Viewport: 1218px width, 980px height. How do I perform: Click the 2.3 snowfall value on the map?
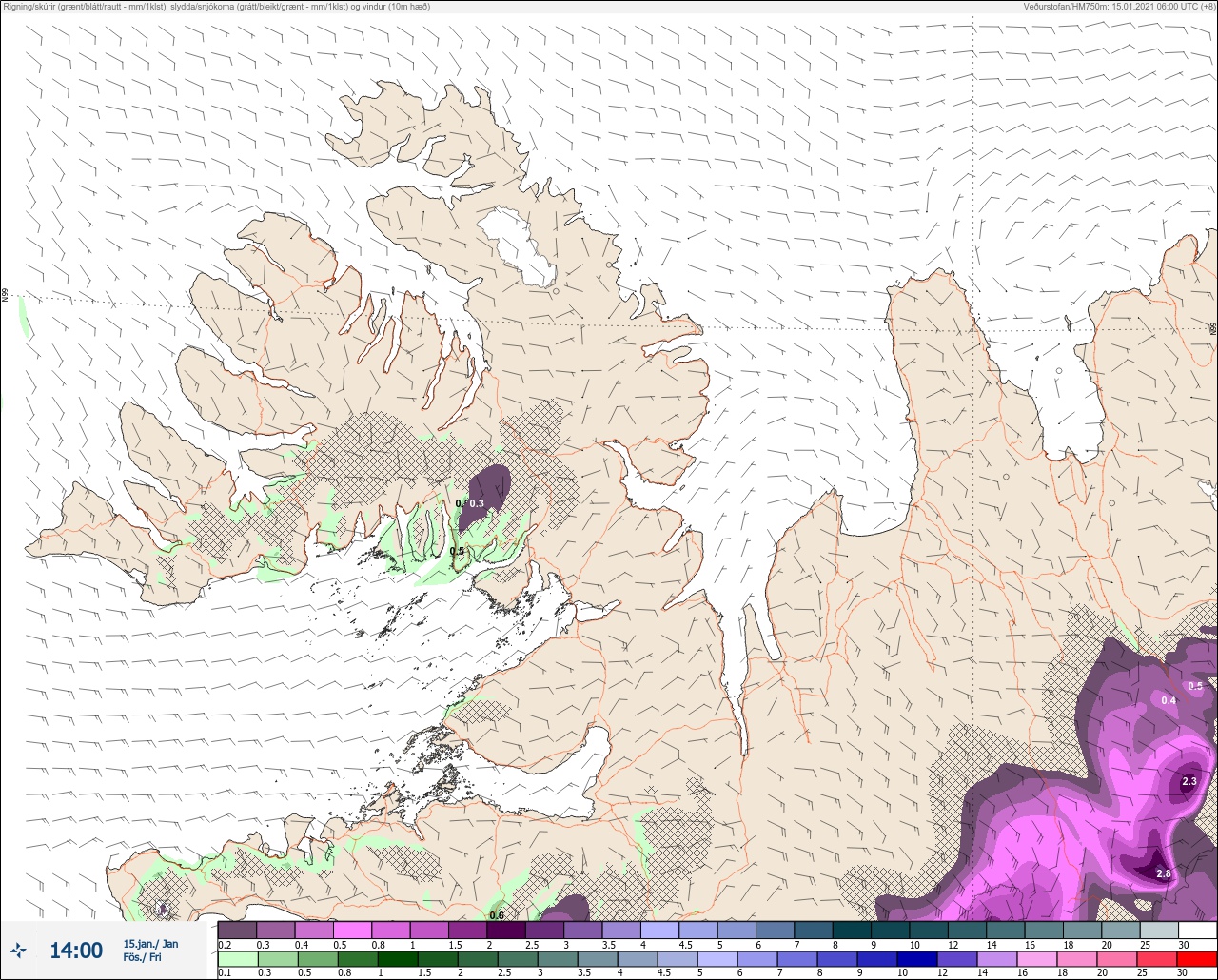click(1189, 781)
